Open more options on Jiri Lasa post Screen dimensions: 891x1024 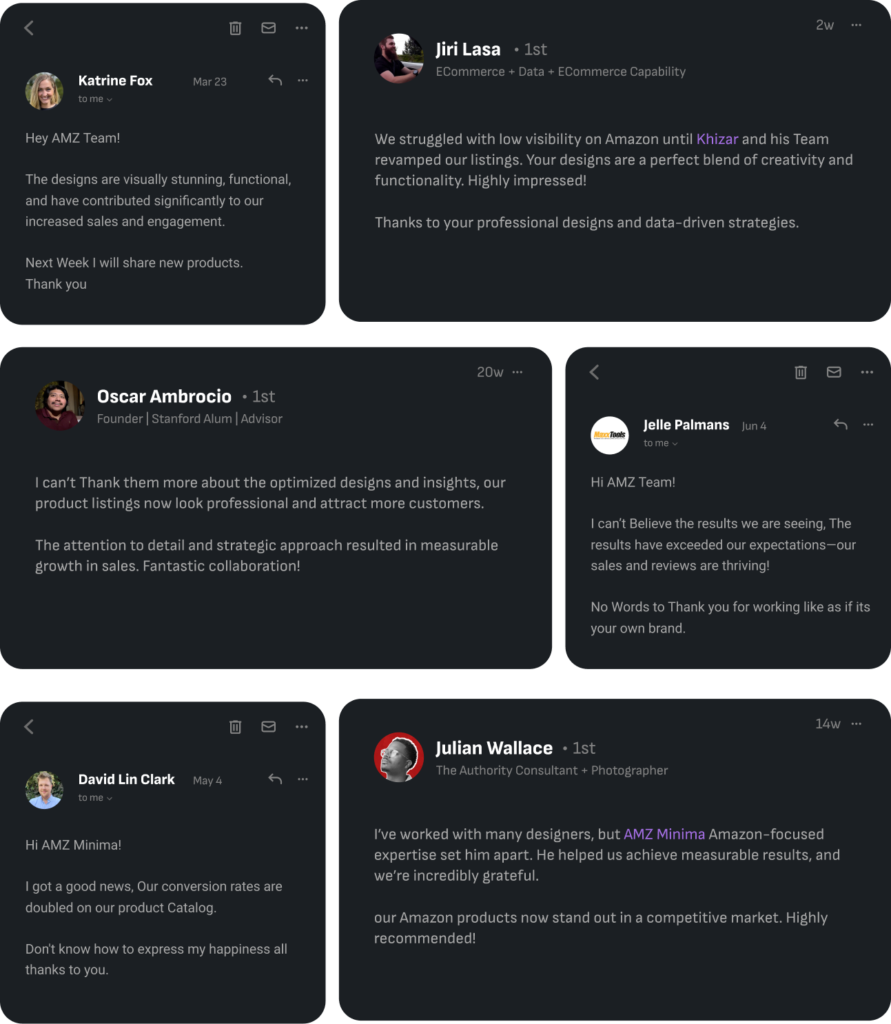pos(856,25)
